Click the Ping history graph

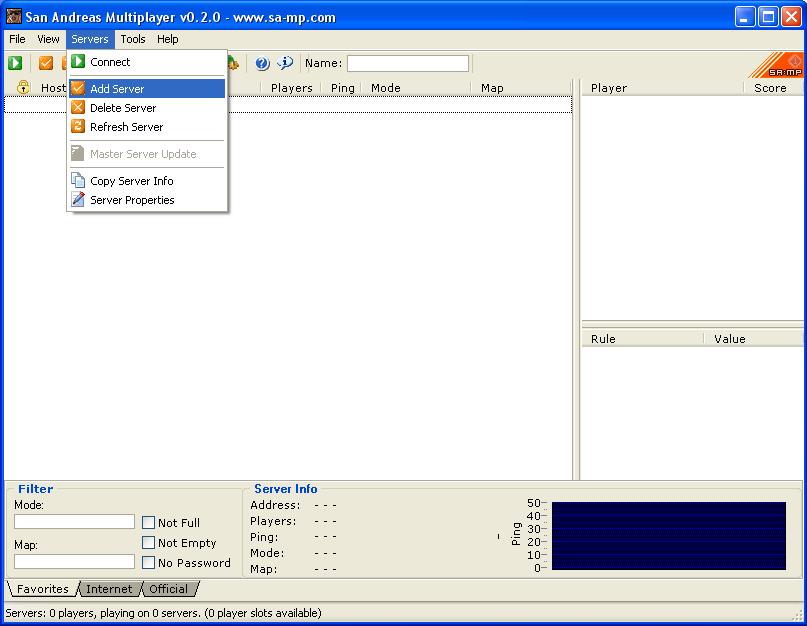pos(669,536)
